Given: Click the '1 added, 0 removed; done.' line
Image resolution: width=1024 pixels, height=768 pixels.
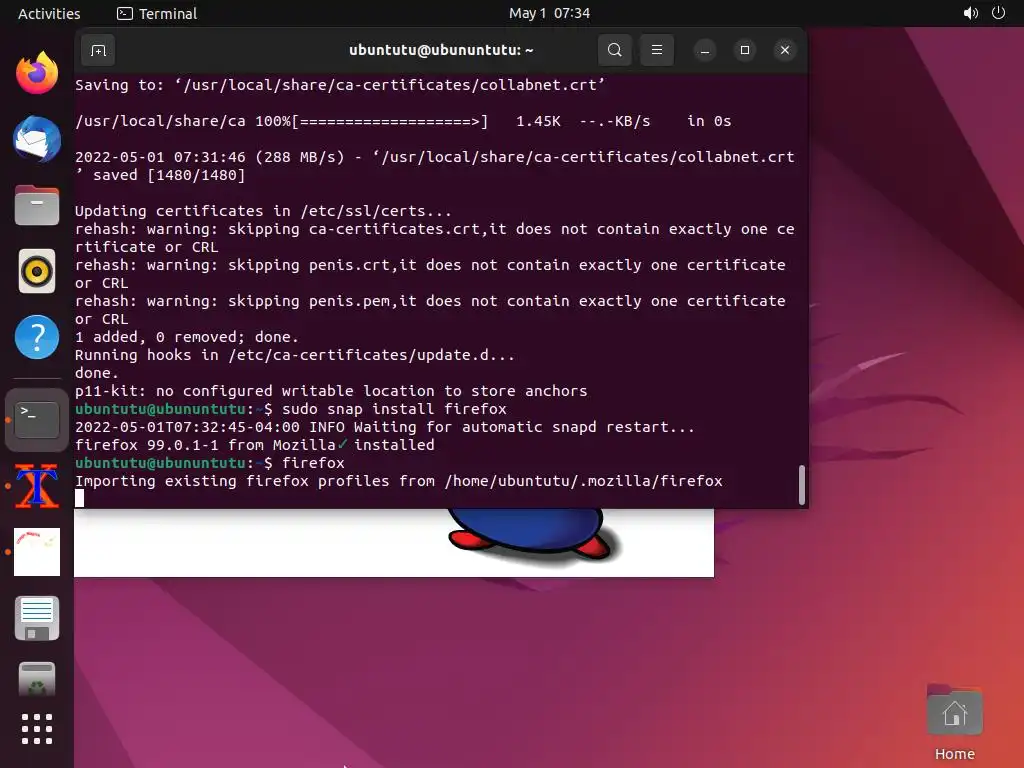Looking at the screenshot, I should [x=186, y=337].
